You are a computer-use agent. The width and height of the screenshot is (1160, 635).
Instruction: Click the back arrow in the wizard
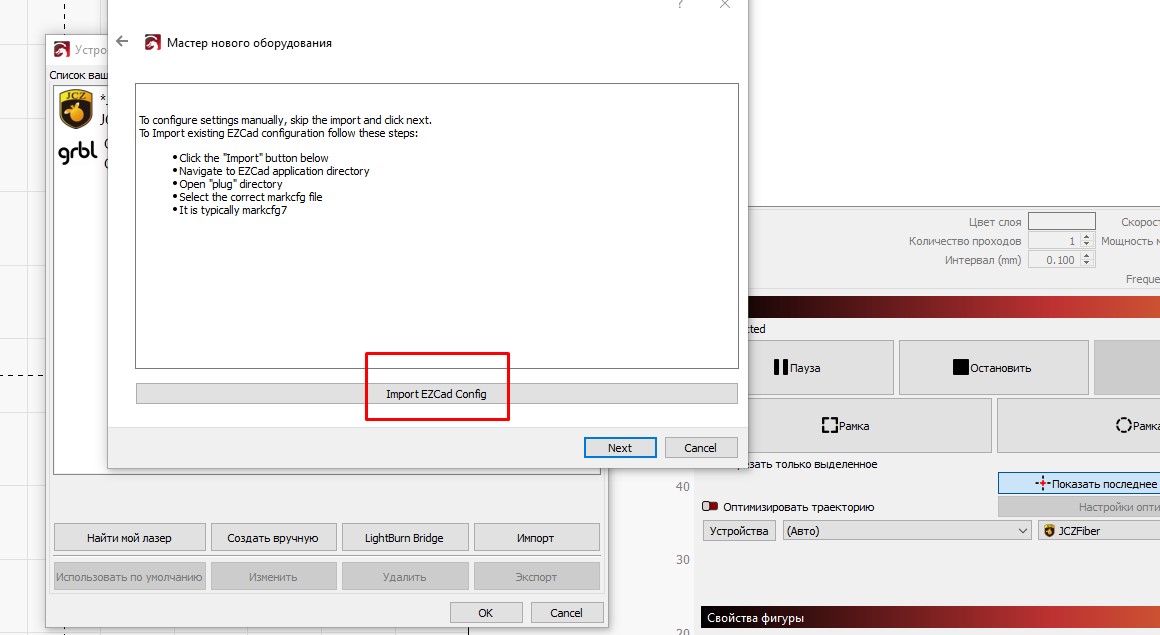point(122,42)
